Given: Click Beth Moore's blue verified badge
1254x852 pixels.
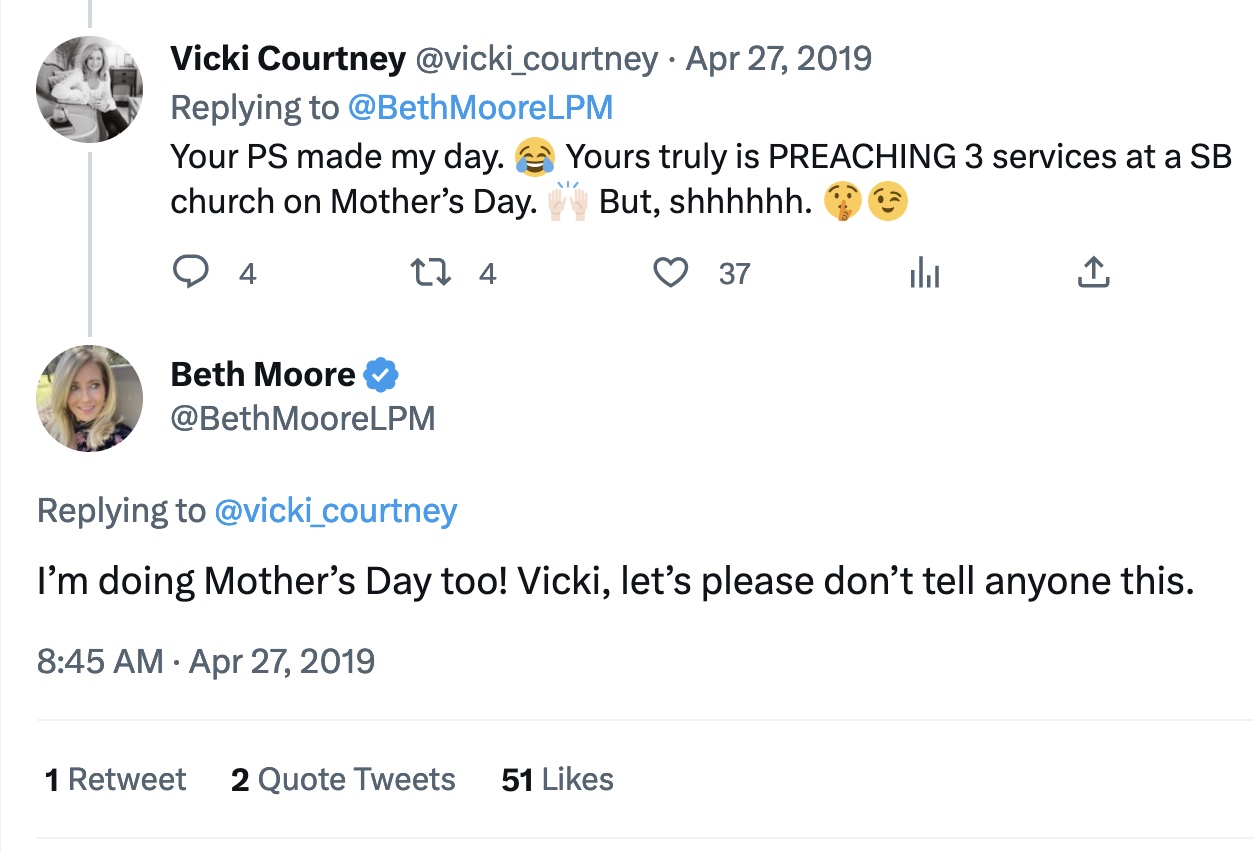Looking at the screenshot, I should point(383,374).
